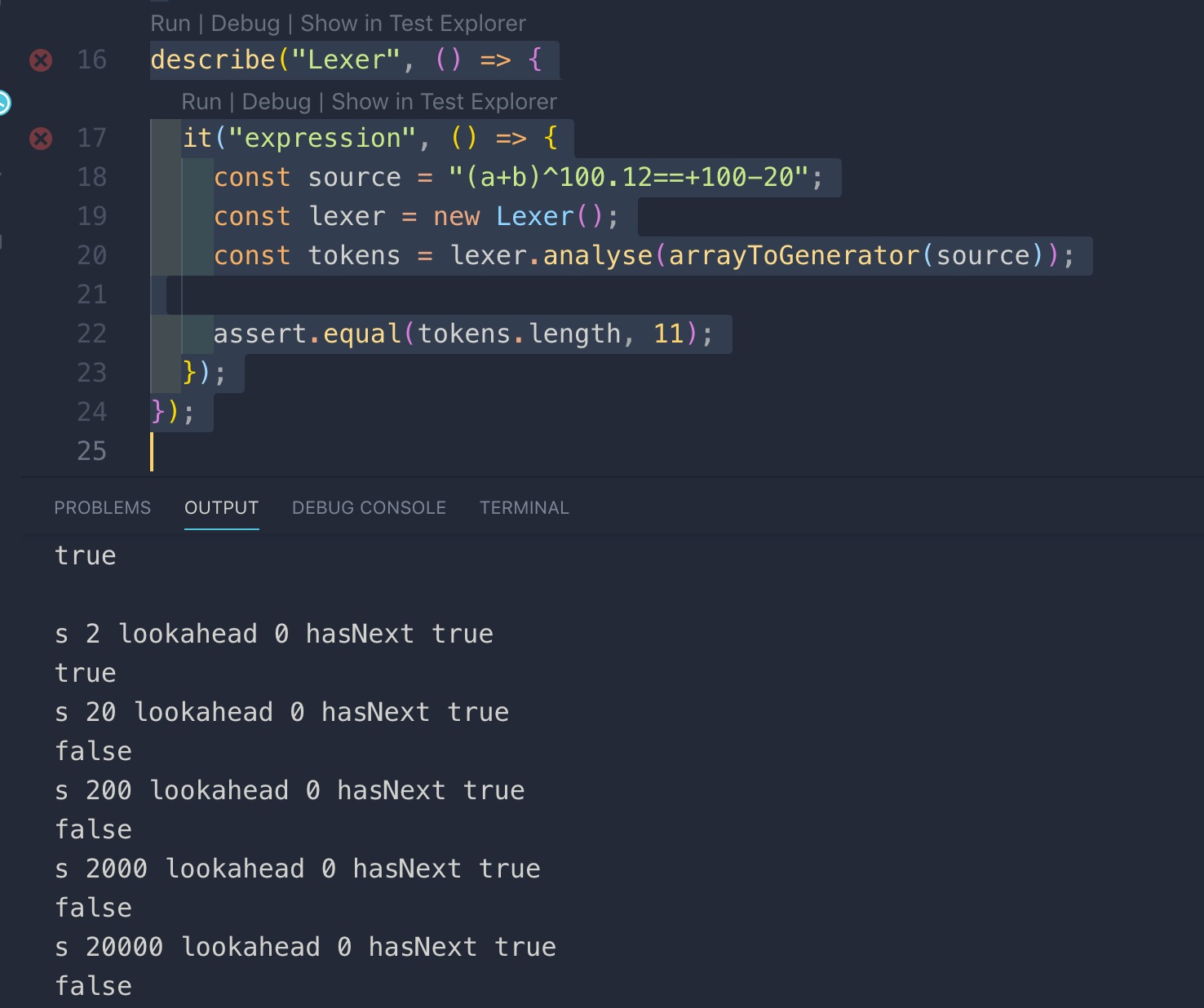Switch to the PROBLEMS tab
Viewport: 1204px width, 1008px height.
[x=103, y=508]
